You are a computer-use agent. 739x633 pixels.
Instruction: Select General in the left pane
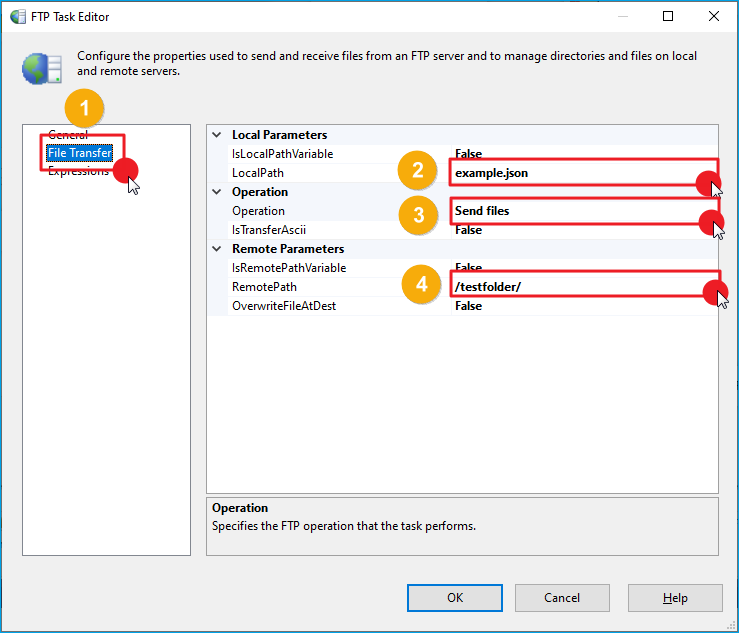tap(68, 135)
